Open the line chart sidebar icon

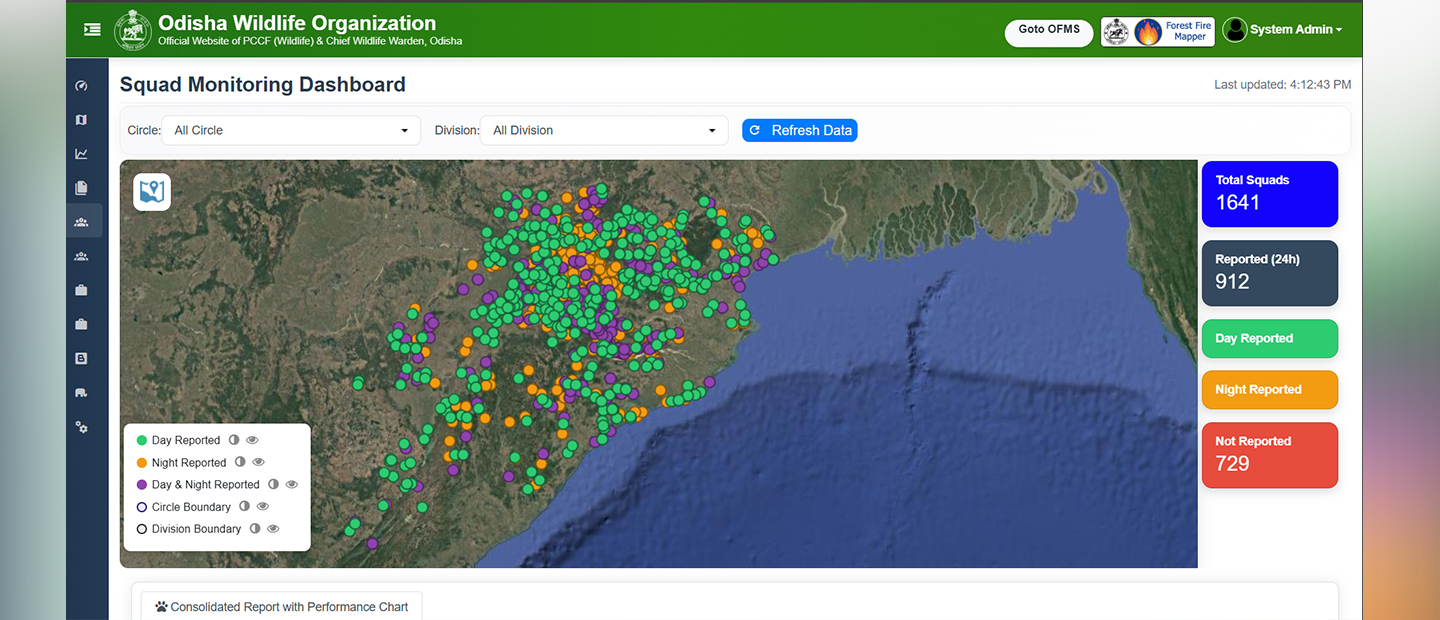click(x=81, y=154)
